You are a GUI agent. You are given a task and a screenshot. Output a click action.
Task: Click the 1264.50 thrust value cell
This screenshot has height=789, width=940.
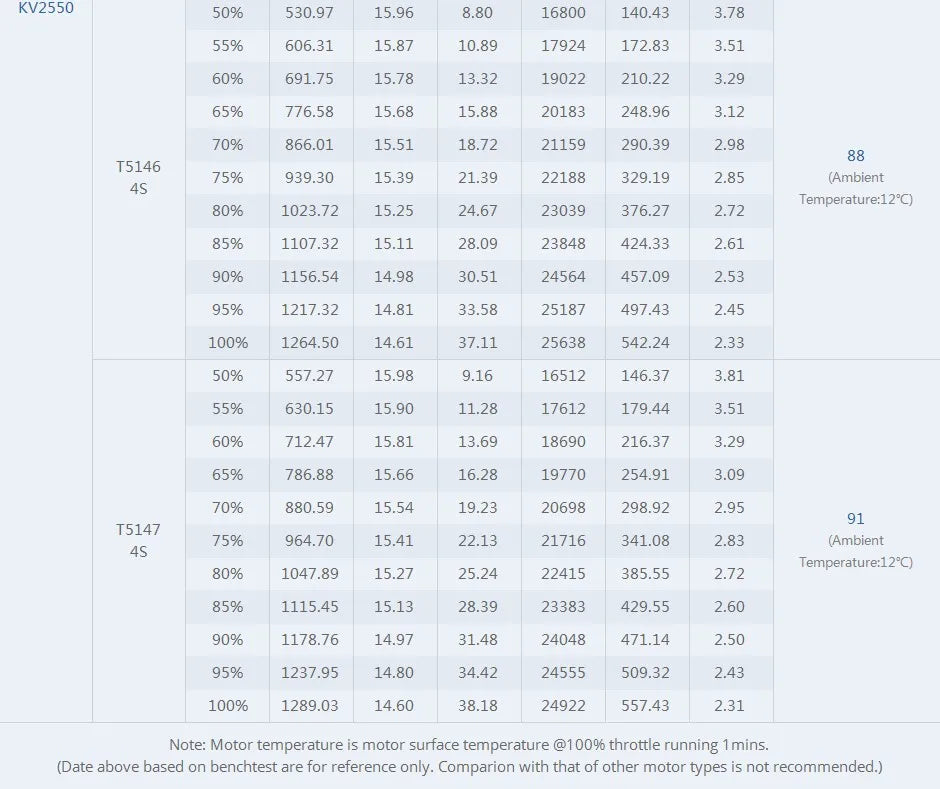click(x=311, y=342)
